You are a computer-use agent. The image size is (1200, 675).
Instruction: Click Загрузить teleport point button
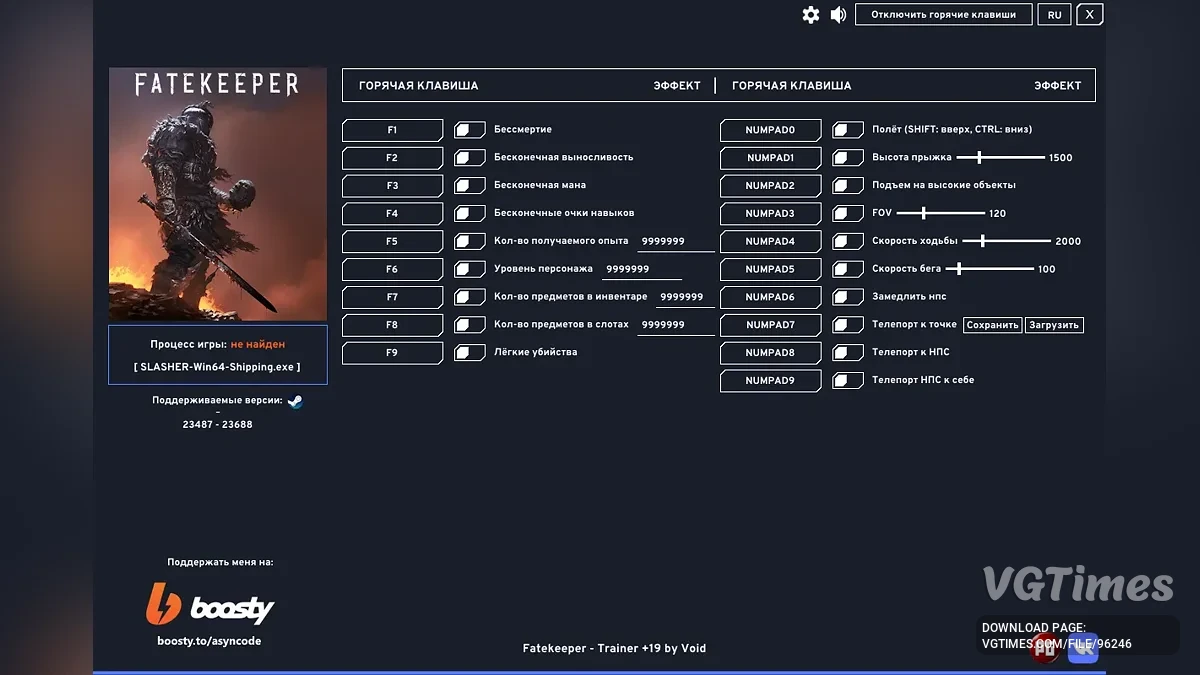point(1054,325)
